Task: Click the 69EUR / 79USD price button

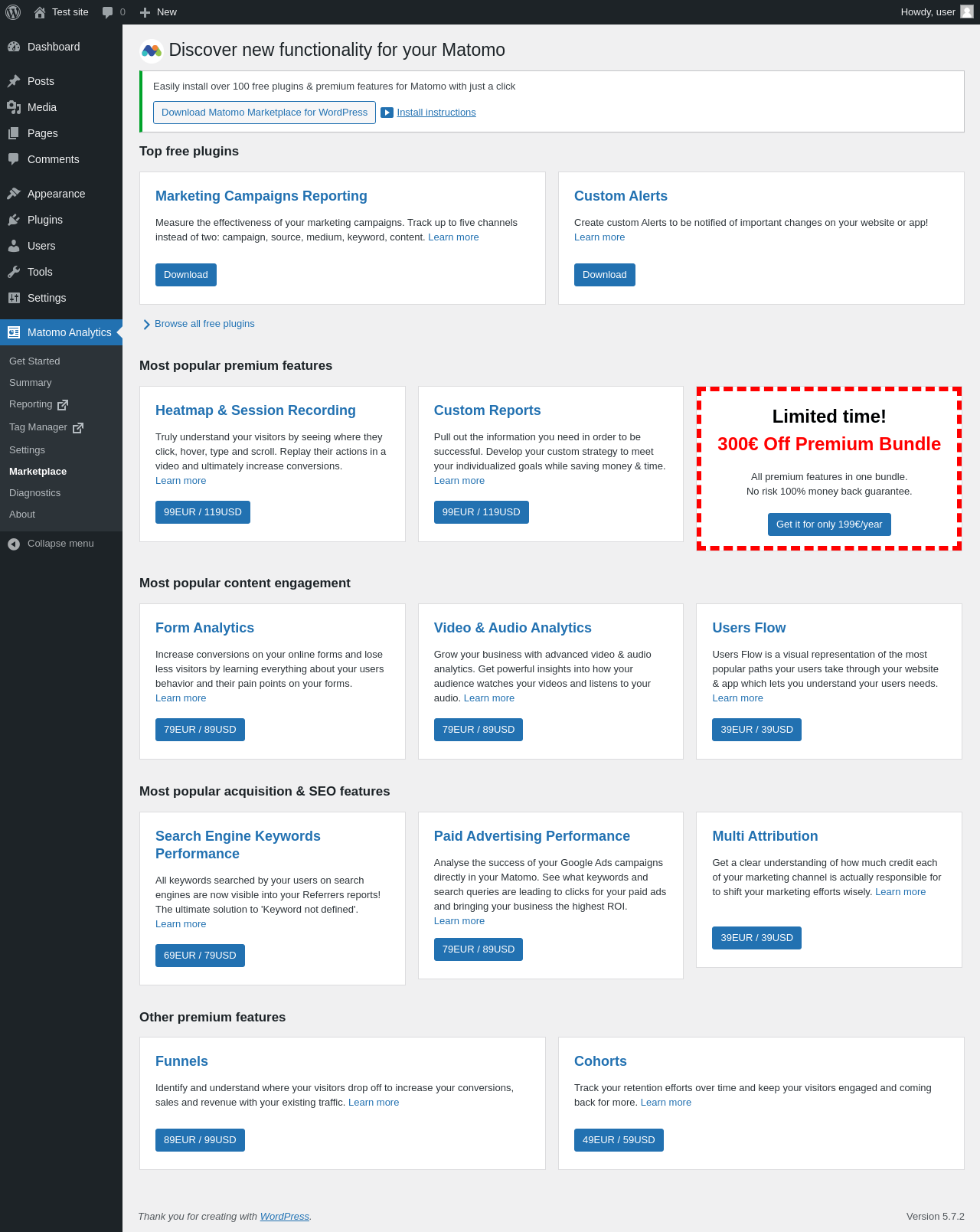Action: (x=200, y=956)
